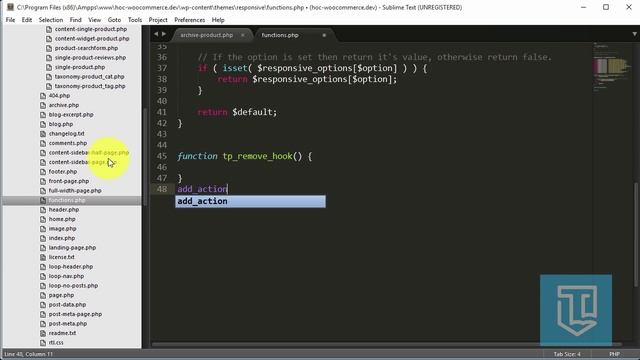Open single-product-reviews.php in sidebar
Screen dimensions: 640x360
[x=90, y=58]
